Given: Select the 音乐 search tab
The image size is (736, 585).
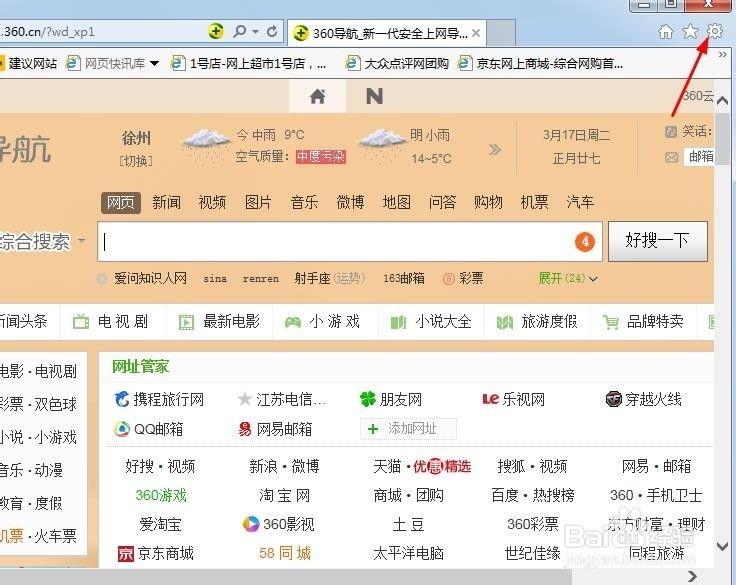Looking at the screenshot, I should pos(304,202).
